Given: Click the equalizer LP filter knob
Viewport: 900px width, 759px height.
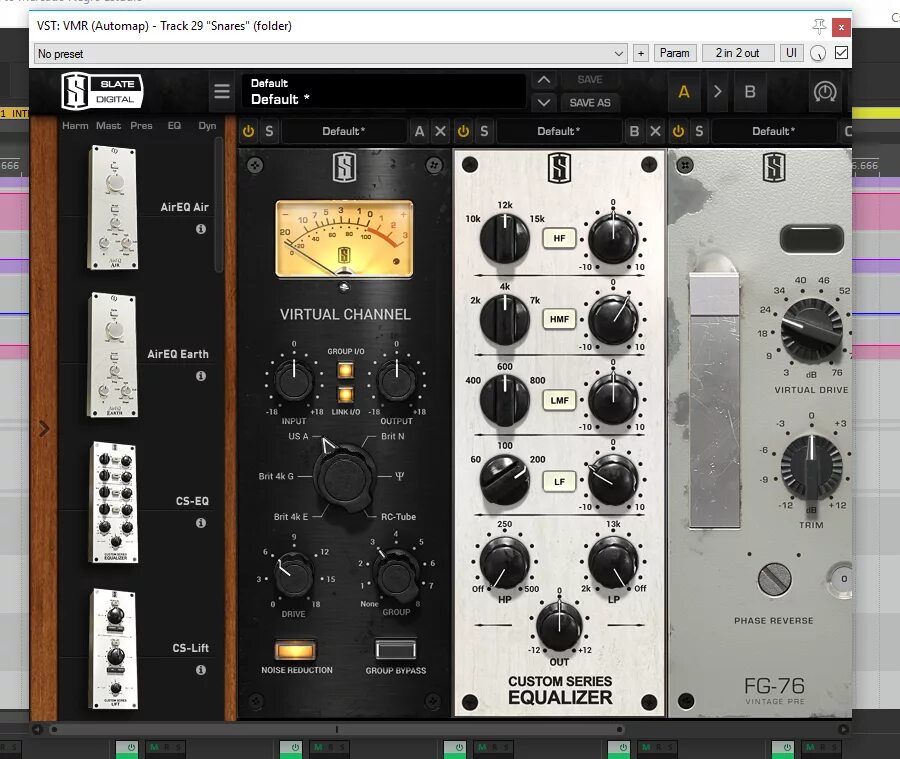Looking at the screenshot, I should pos(613,563).
